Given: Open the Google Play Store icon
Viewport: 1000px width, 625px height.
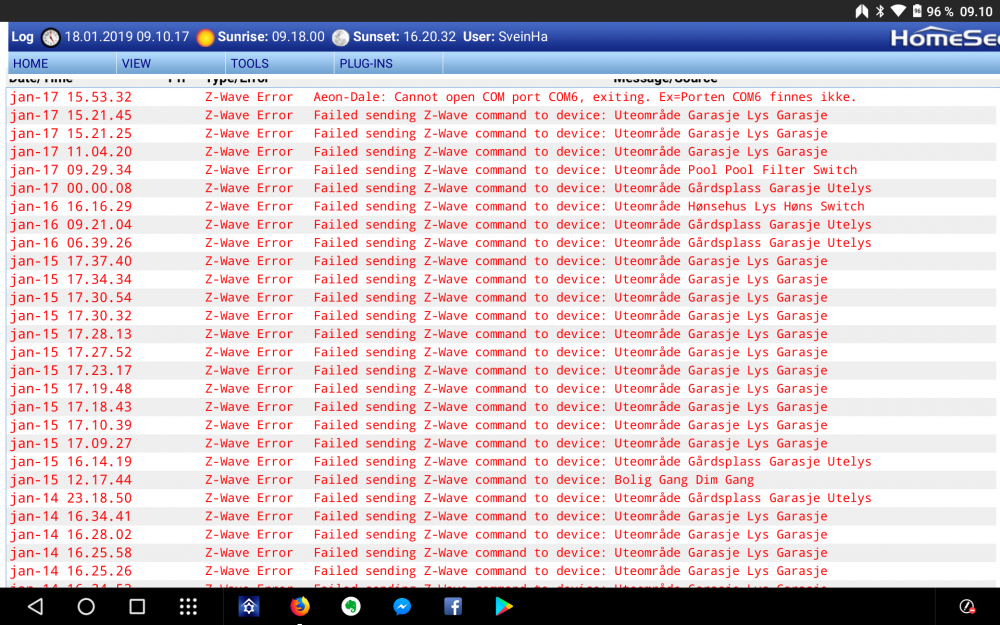Looking at the screenshot, I should [x=504, y=606].
